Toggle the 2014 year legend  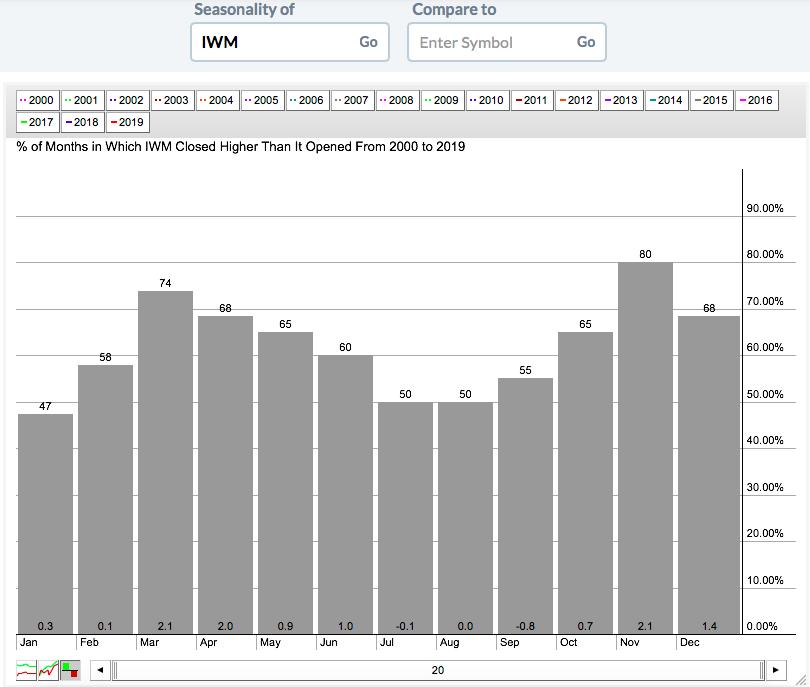667,100
